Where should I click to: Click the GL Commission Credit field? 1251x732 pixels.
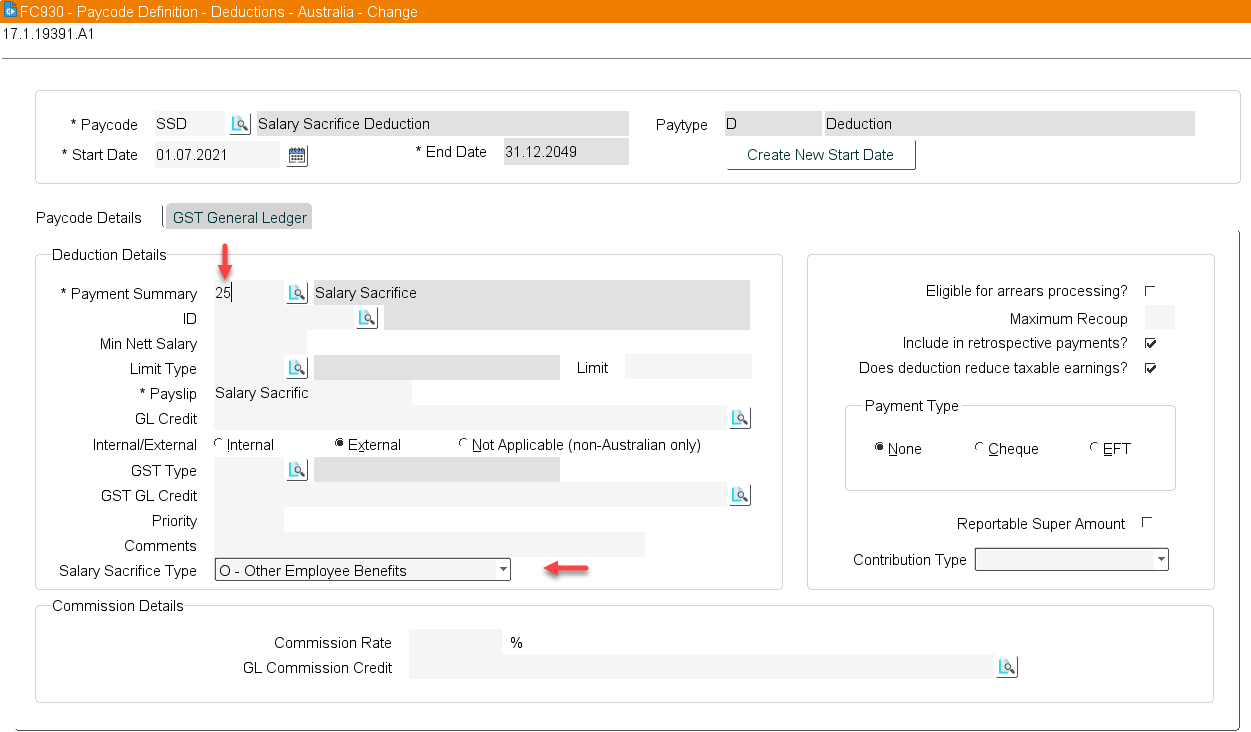click(702, 667)
